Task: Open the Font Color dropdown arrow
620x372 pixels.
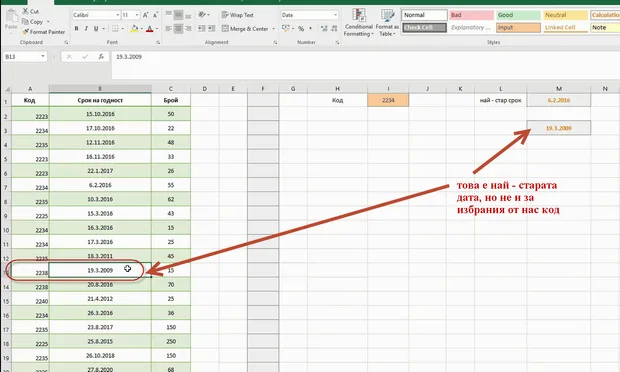Action: 157,28
